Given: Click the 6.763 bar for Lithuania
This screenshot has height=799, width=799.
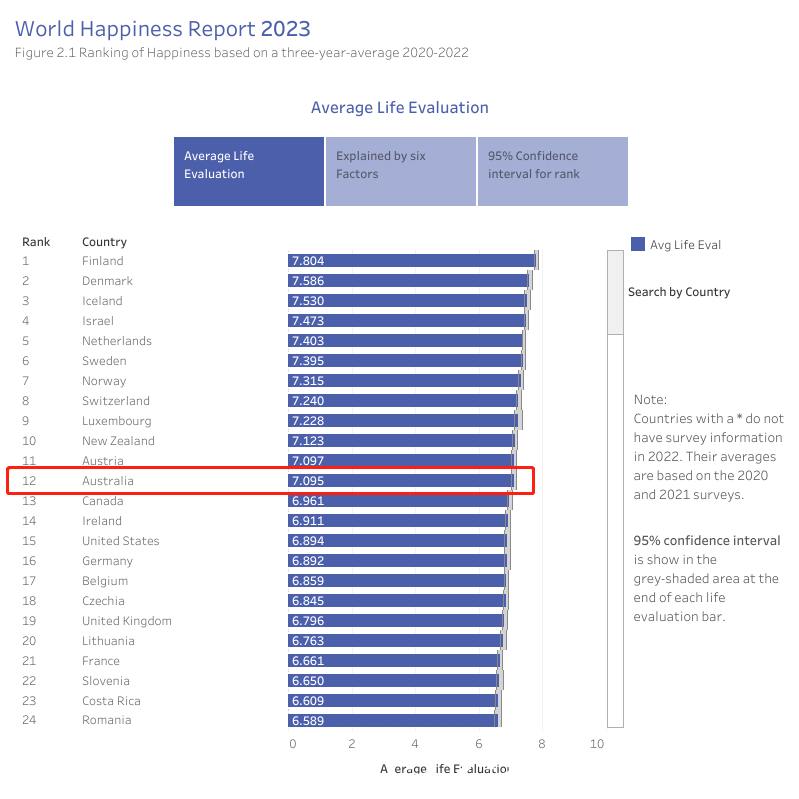Looking at the screenshot, I should pyautogui.click(x=395, y=641).
